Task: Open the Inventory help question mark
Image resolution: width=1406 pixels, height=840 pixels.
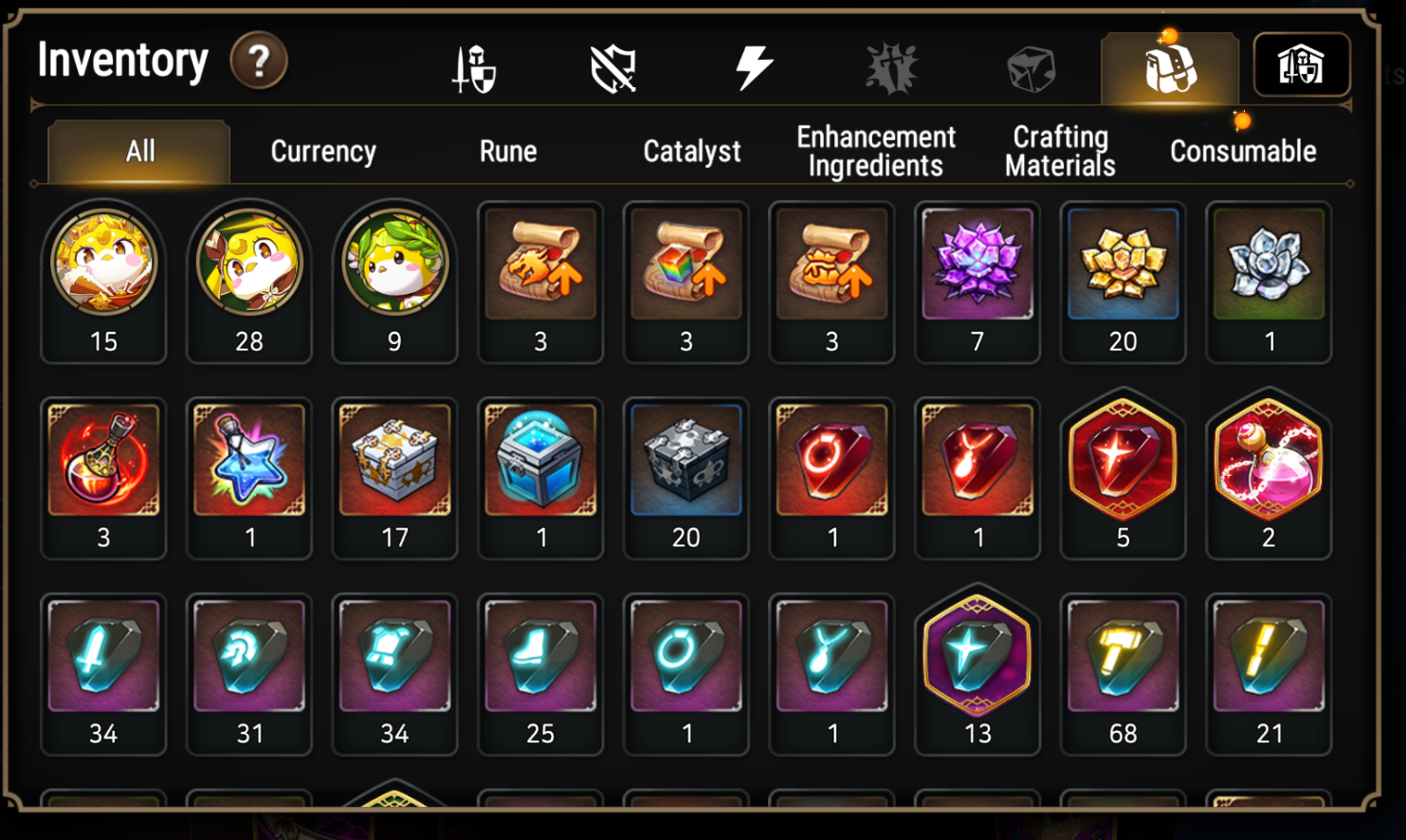Action: pyautogui.click(x=259, y=62)
